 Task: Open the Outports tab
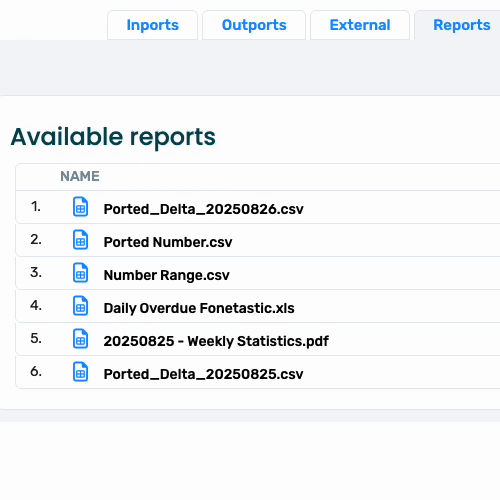254,25
